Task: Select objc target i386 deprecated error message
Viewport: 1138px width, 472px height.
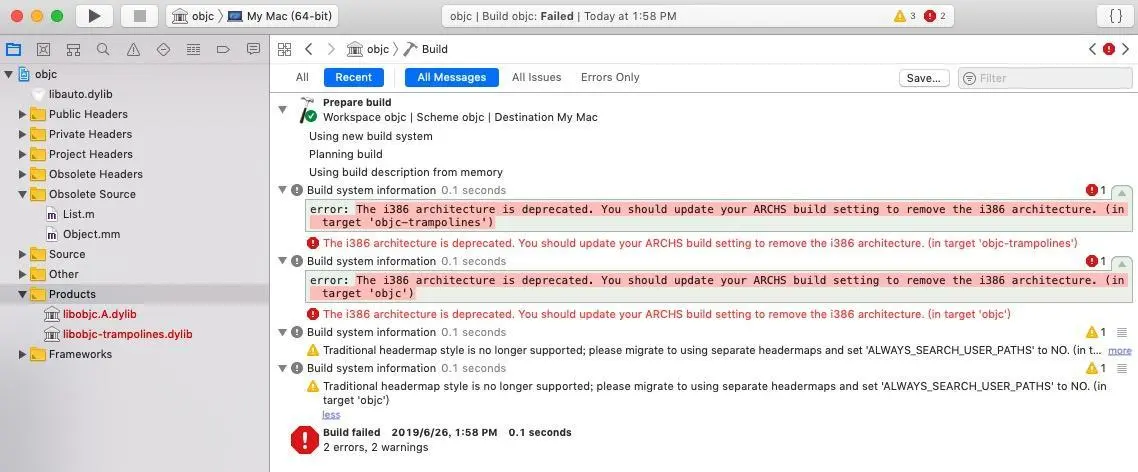Action: coord(667,314)
